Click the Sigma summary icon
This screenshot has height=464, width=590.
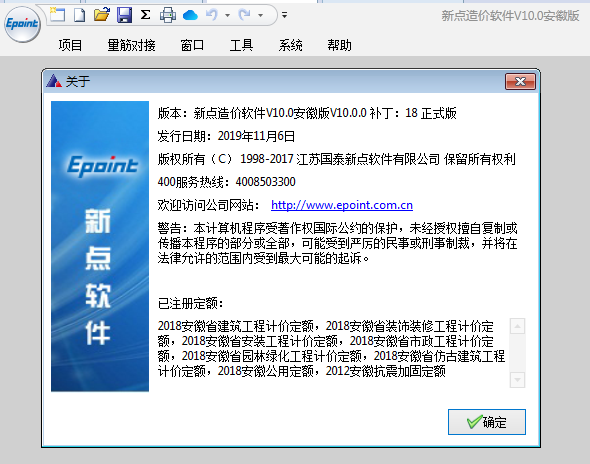pyautogui.click(x=145, y=15)
